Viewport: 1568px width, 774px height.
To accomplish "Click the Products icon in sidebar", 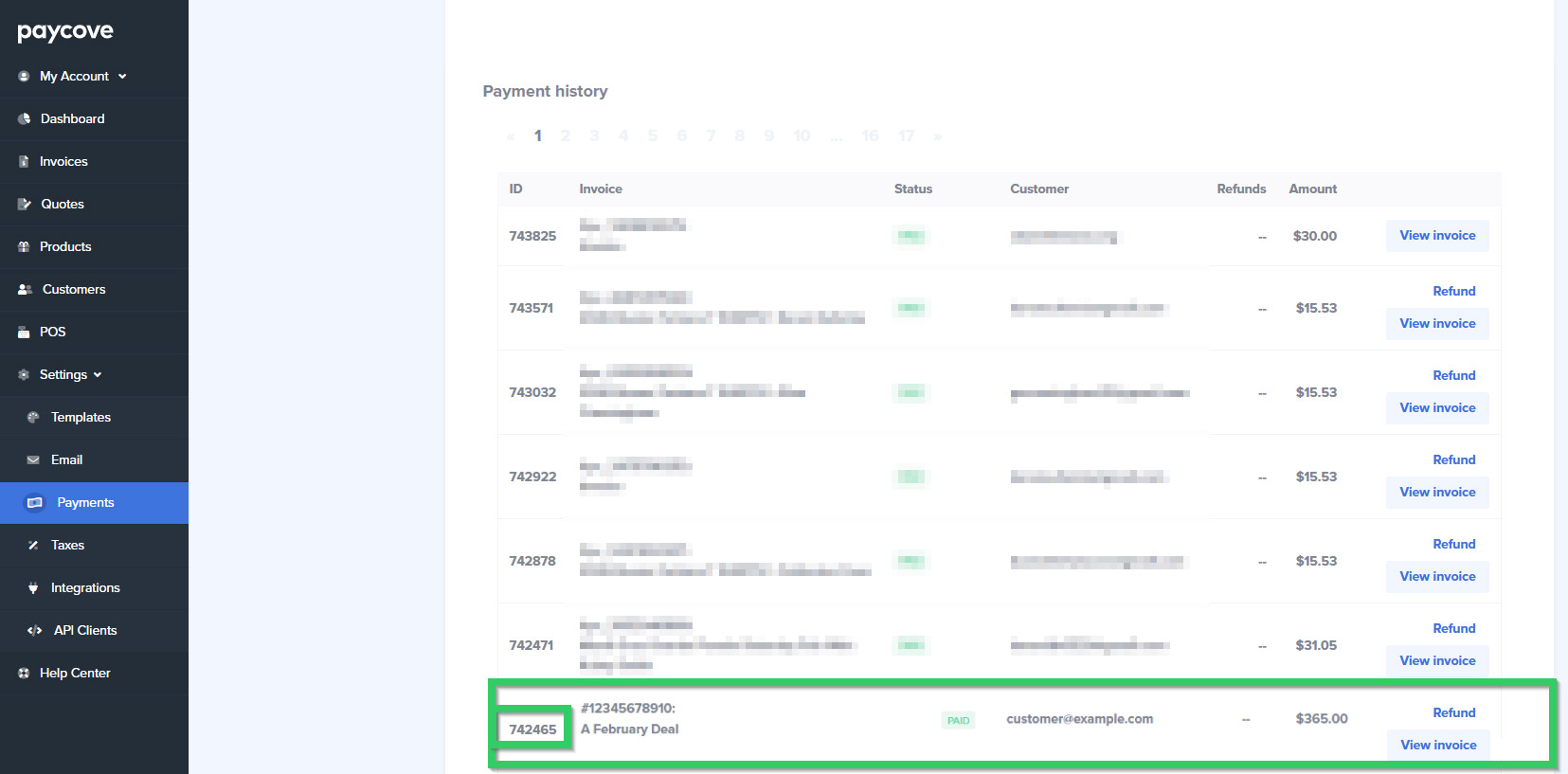I will [x=24, y=247].
